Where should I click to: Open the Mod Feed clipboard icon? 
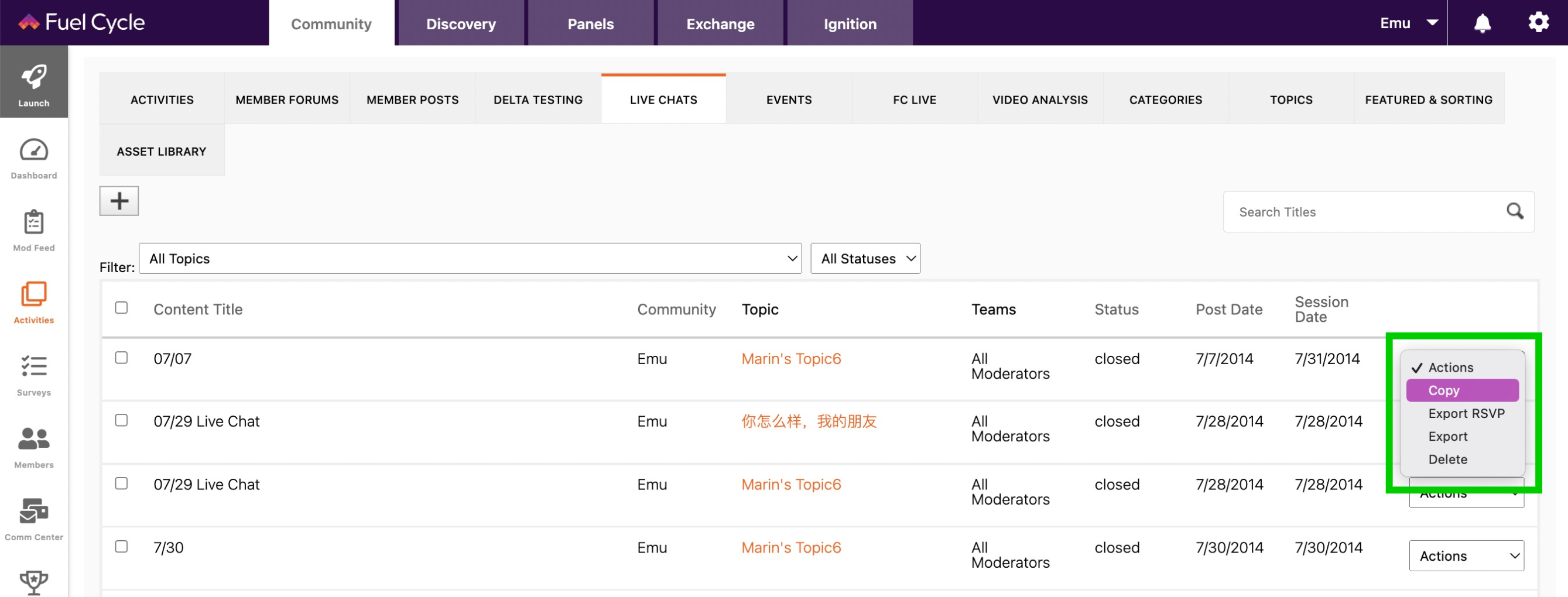tap(33, 222)
